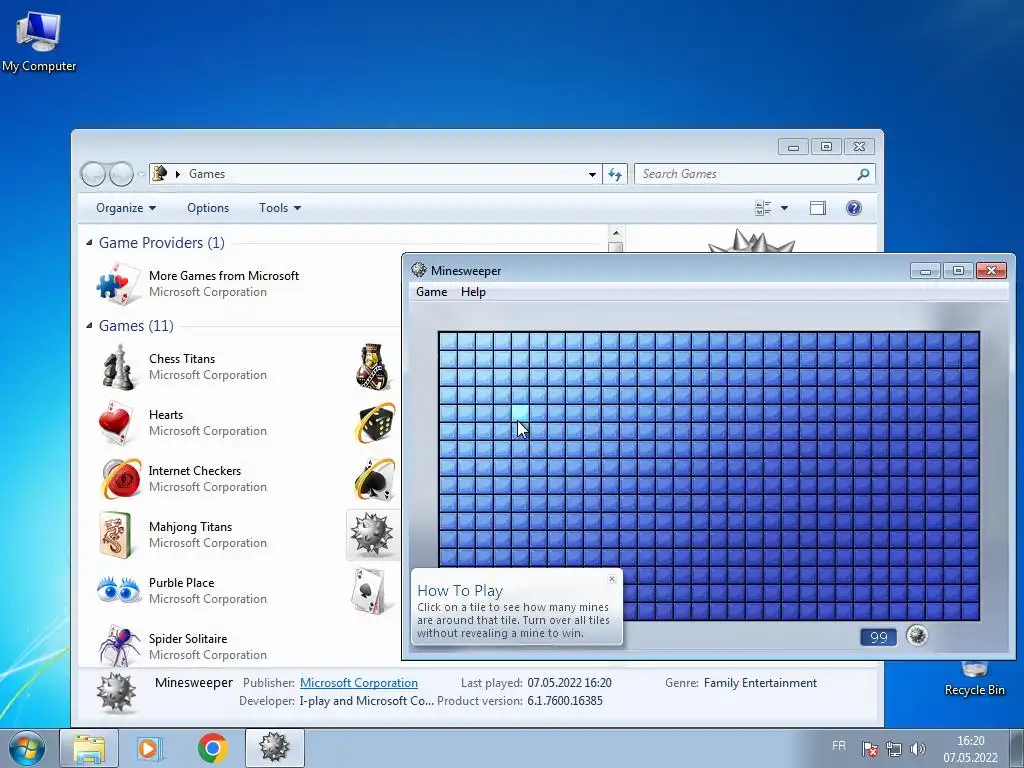The width and height of the screenshot is (1024, 768).
Task: Select the king card game icon
Action: [373, 367]
